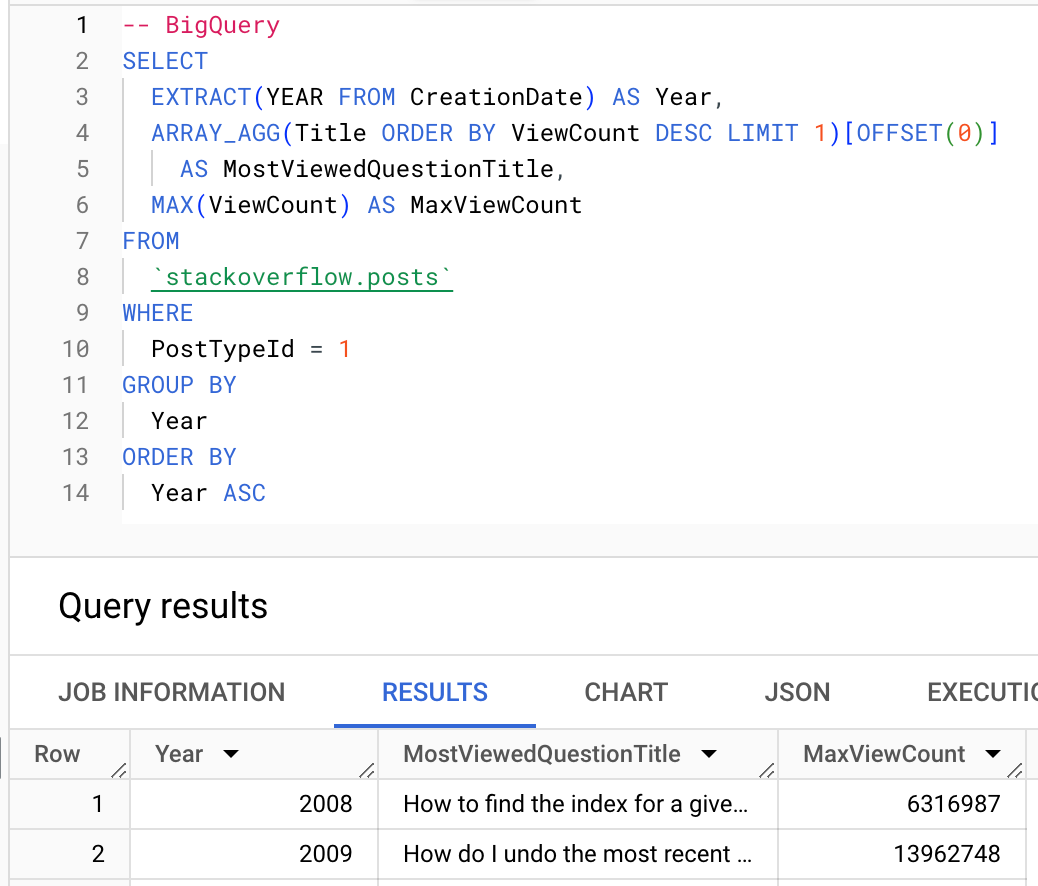Click the resize handle of the Row column
This screenshot has height=886, width=1038.
coord(119,769)
